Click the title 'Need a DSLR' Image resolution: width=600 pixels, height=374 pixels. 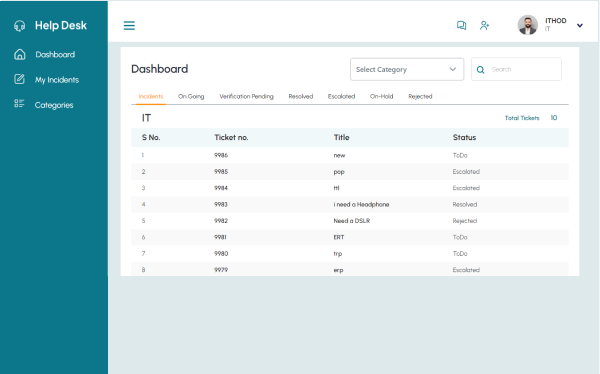coord(352,221)
